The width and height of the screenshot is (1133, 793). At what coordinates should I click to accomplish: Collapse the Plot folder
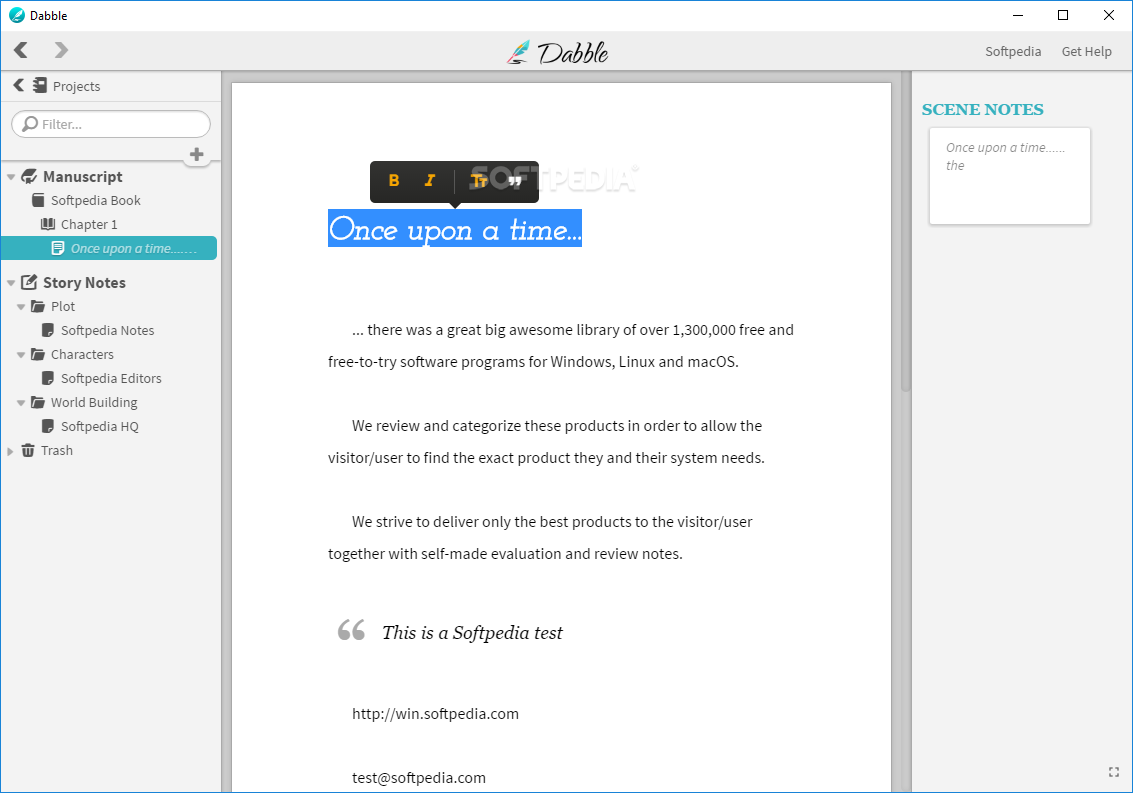21,307
